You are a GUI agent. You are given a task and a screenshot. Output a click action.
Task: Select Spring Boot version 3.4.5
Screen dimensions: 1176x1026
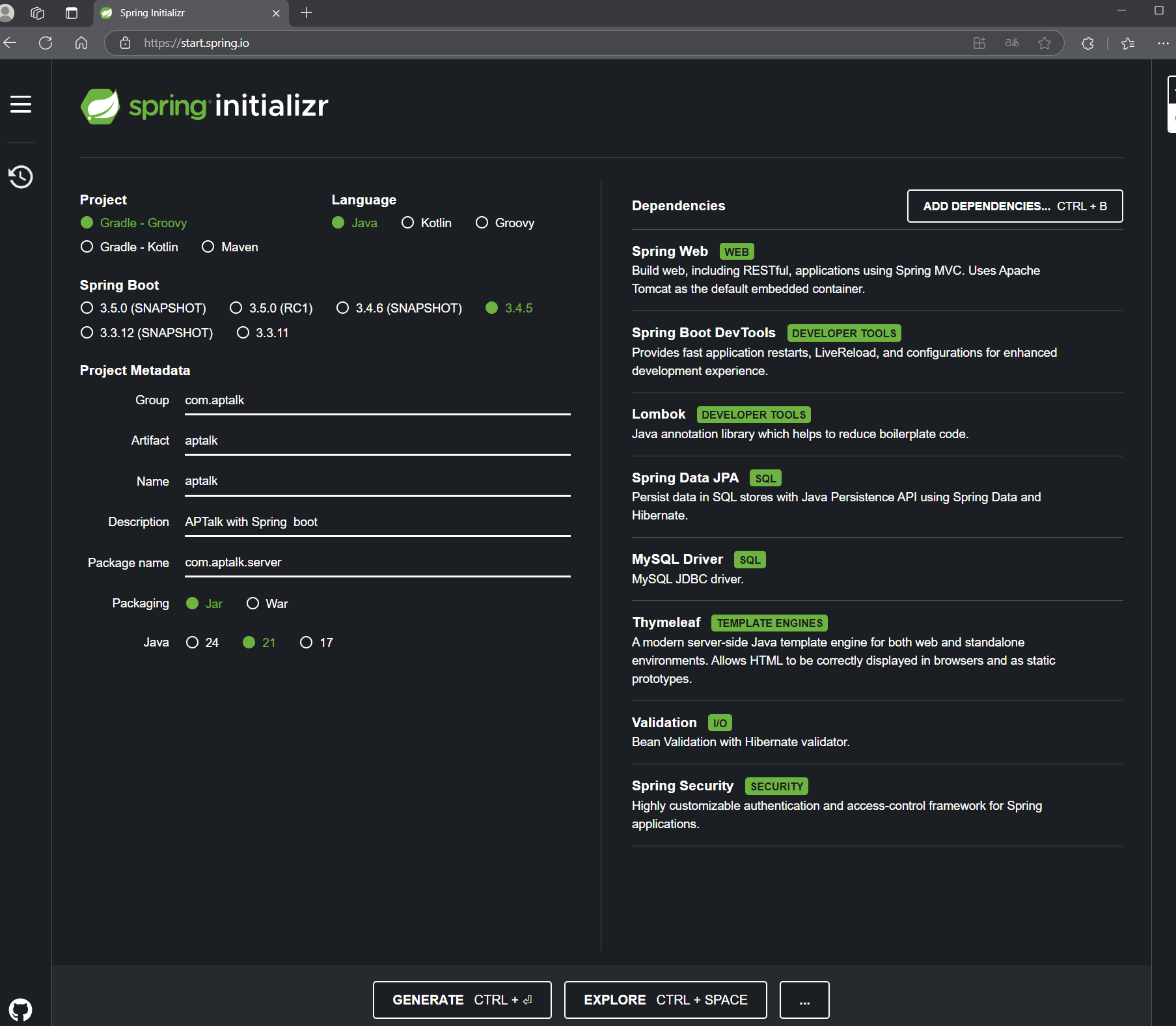click(x=509, y=308)
